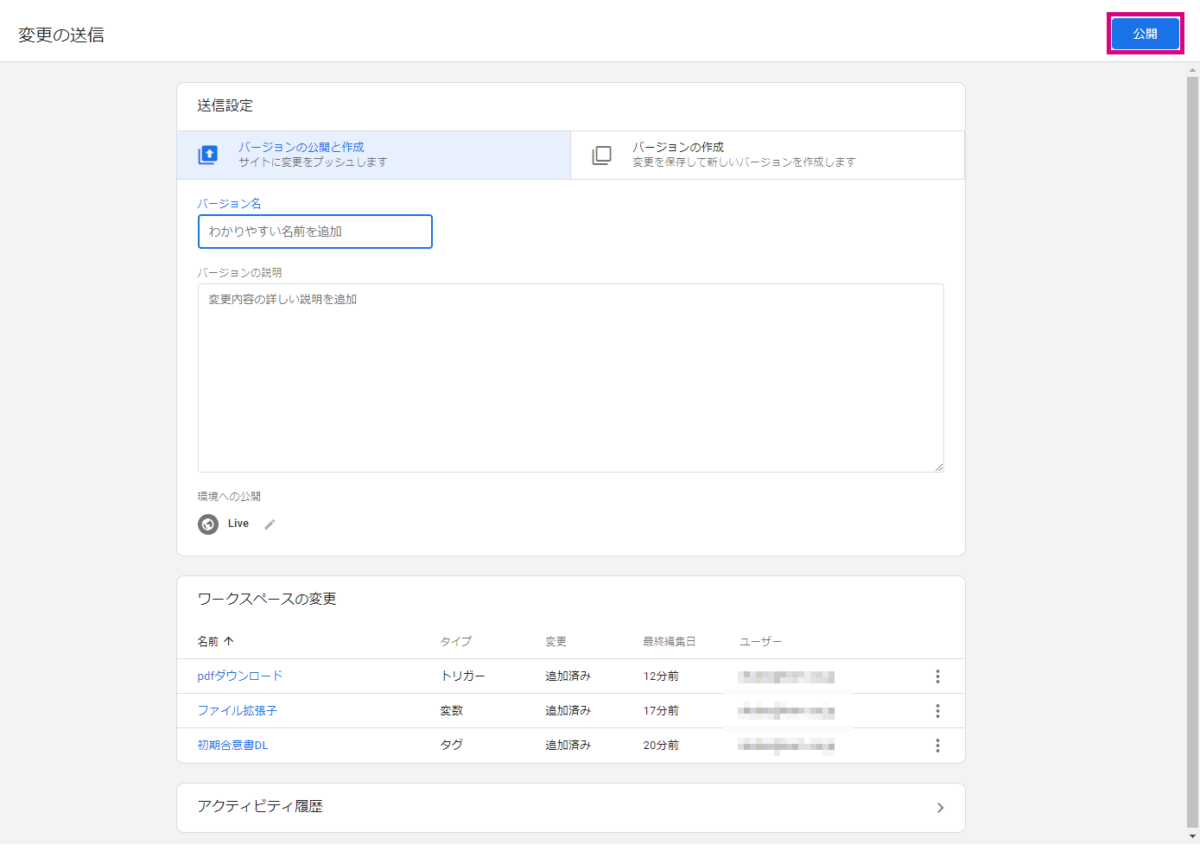Open more options for ファイル拡張子 row
Image resolution: width=1200 pixels, height=851 pixels.
click(938, 711)
